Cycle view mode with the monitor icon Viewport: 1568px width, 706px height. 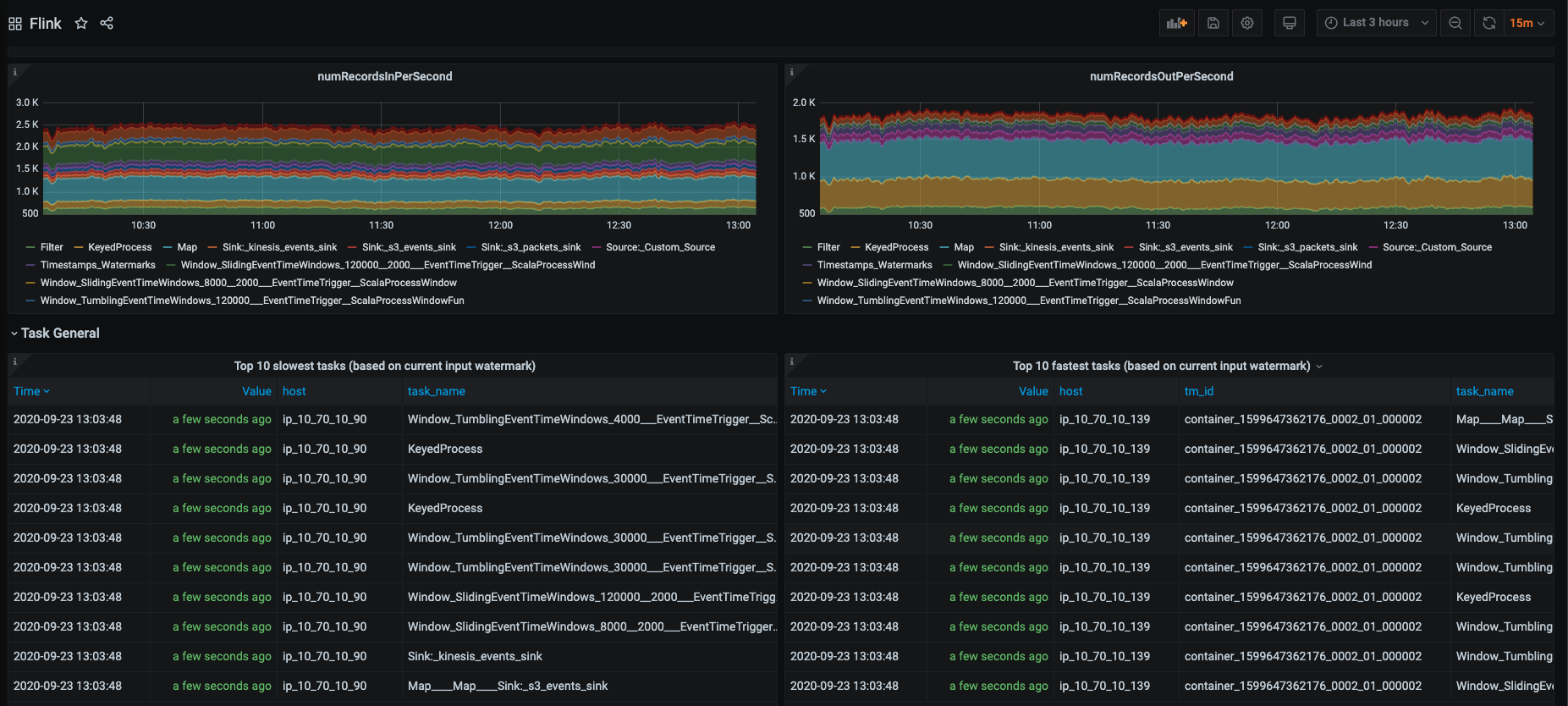click(x=1289, y=23)
